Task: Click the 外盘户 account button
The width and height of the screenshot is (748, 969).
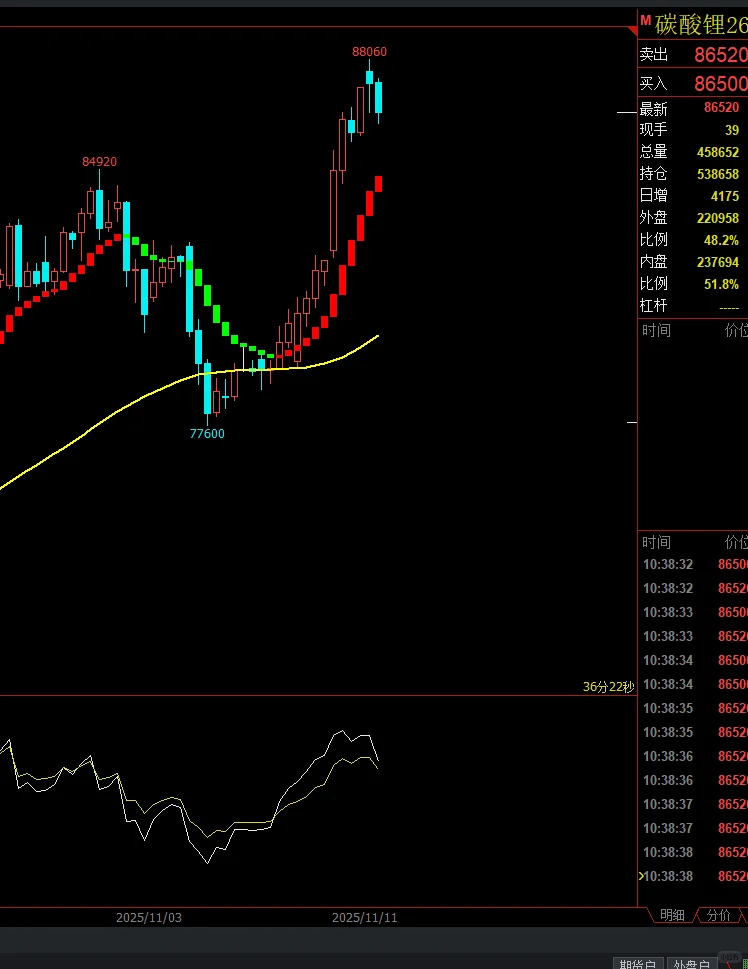Action: coord(692,965)
